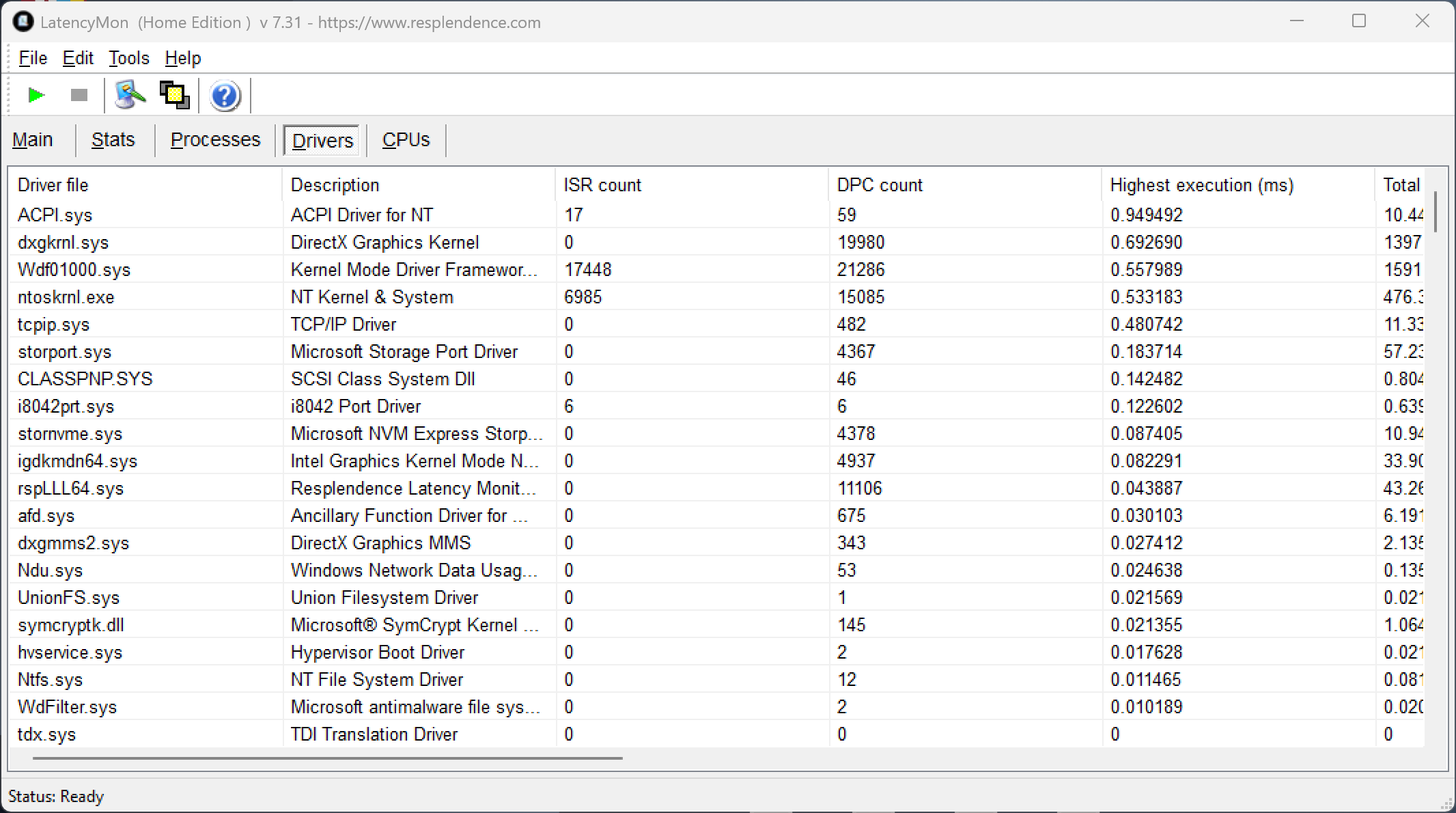Switch to the Stats tab
This screenshot has height=813, width=1456.
(x=113, y=140)
